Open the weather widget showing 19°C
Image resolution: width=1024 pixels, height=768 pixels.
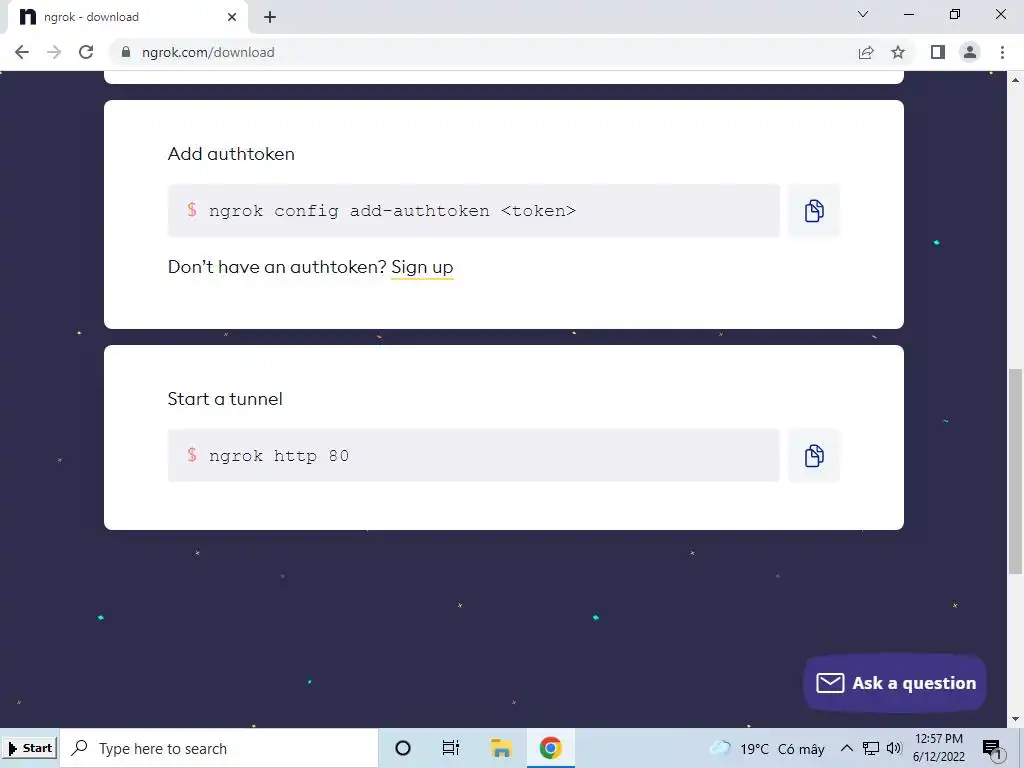tap(767, 748)
